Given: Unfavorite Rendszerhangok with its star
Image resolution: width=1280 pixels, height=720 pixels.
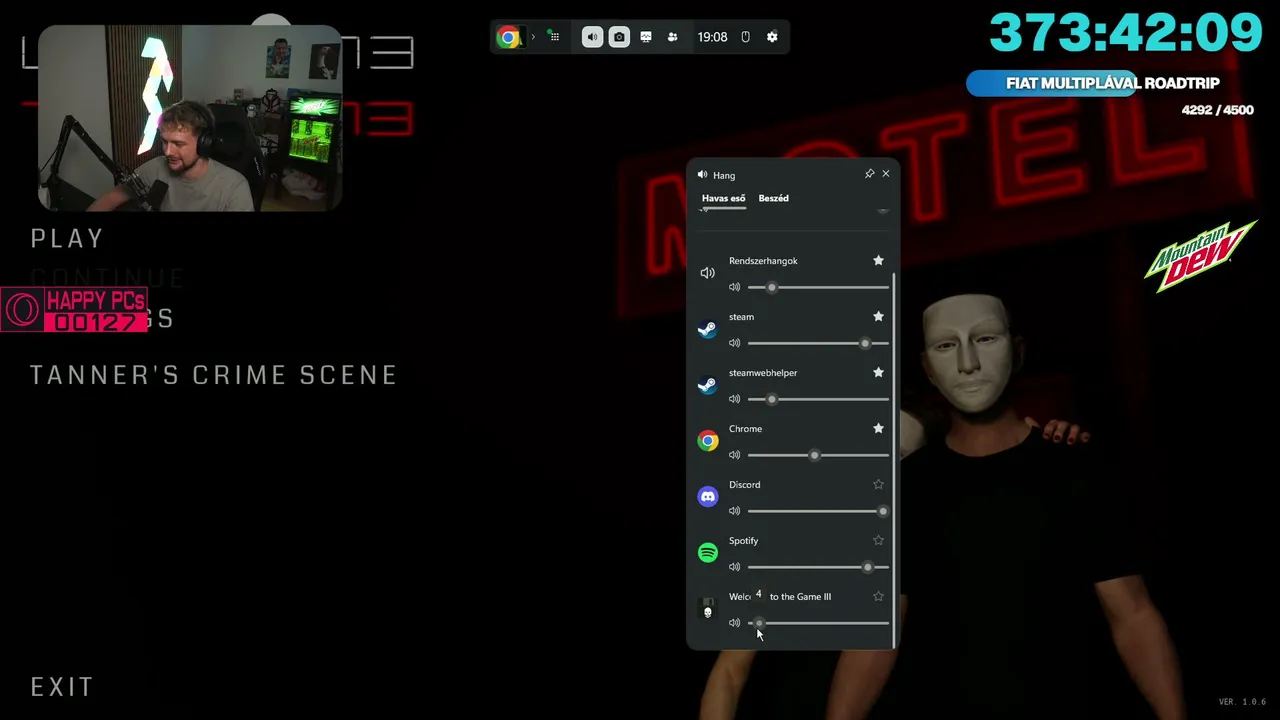Looking at the screenshot, I should click(x=878, y=261).
